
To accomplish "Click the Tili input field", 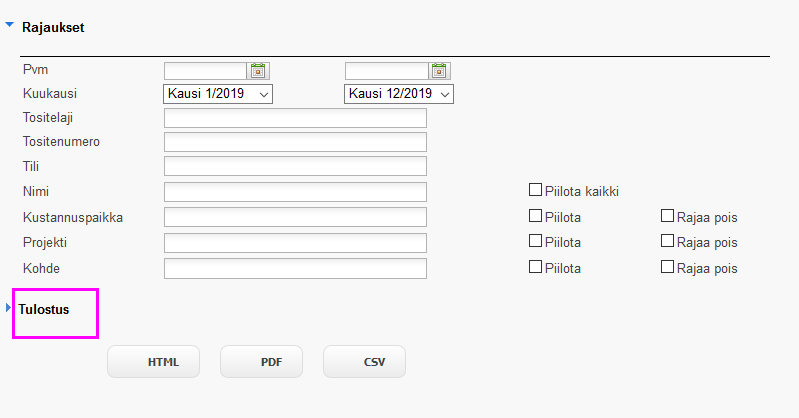I will coord(295,166).
